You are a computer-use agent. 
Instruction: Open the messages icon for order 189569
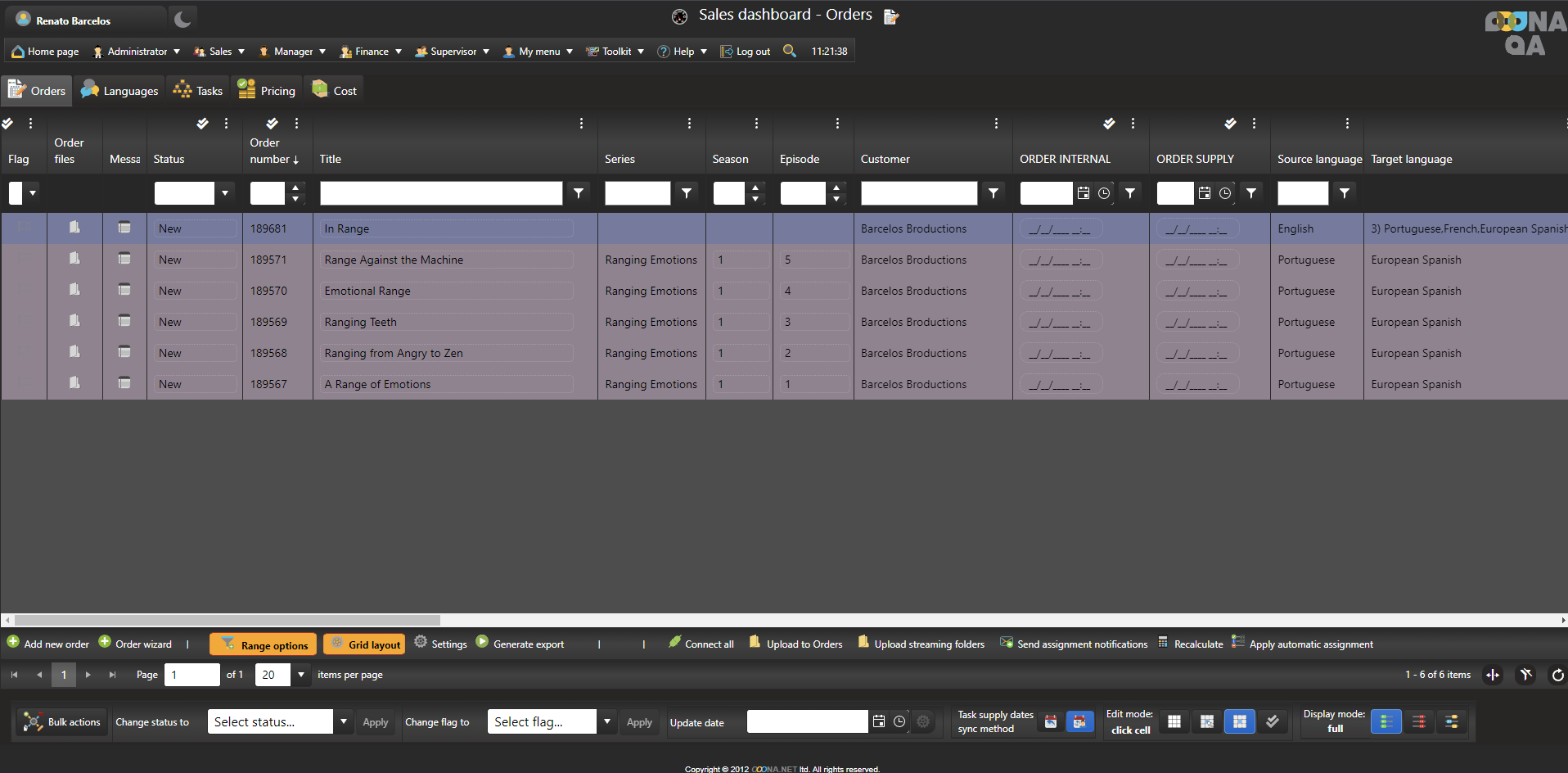[124, 321]
